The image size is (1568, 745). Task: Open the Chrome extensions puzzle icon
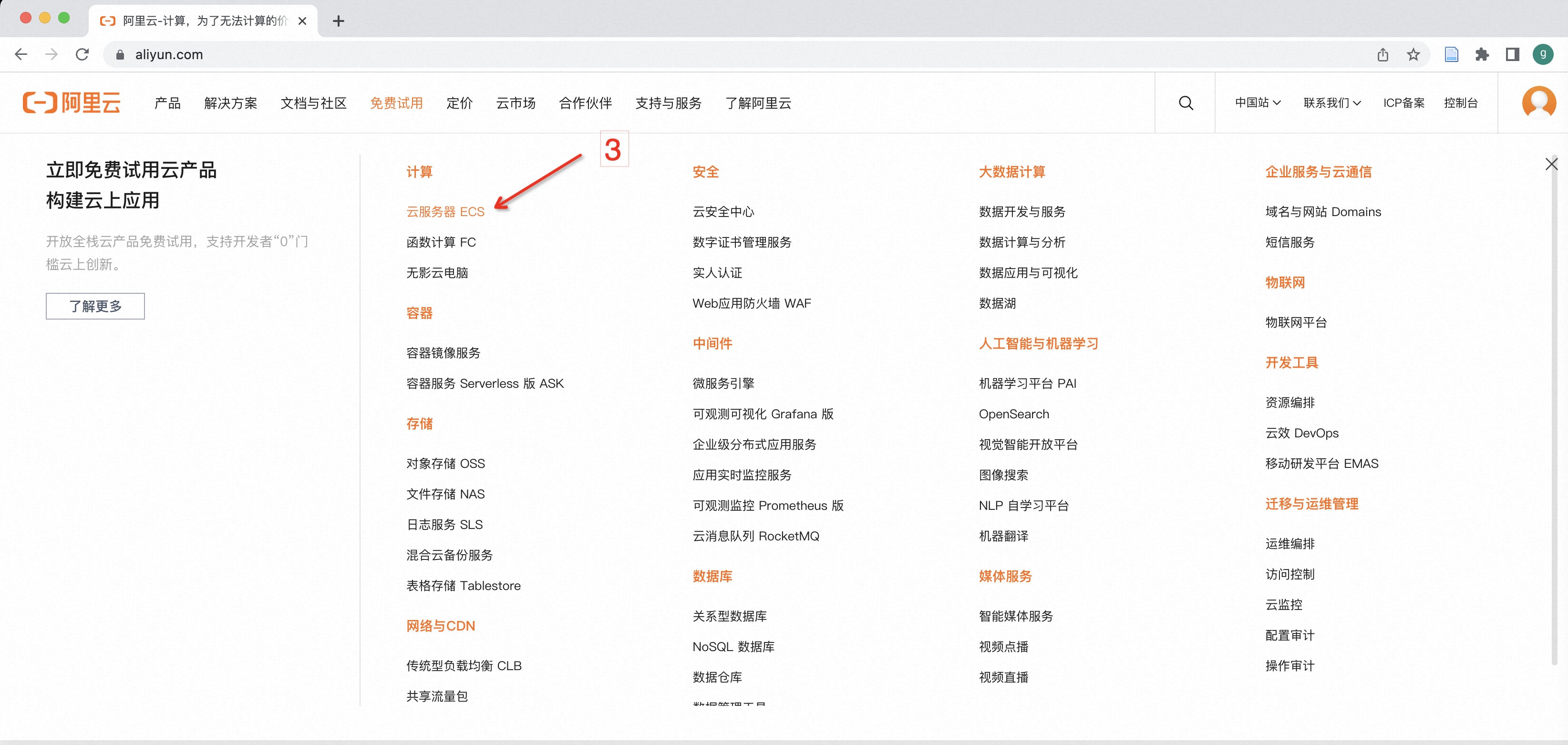tap(1482, 55)
